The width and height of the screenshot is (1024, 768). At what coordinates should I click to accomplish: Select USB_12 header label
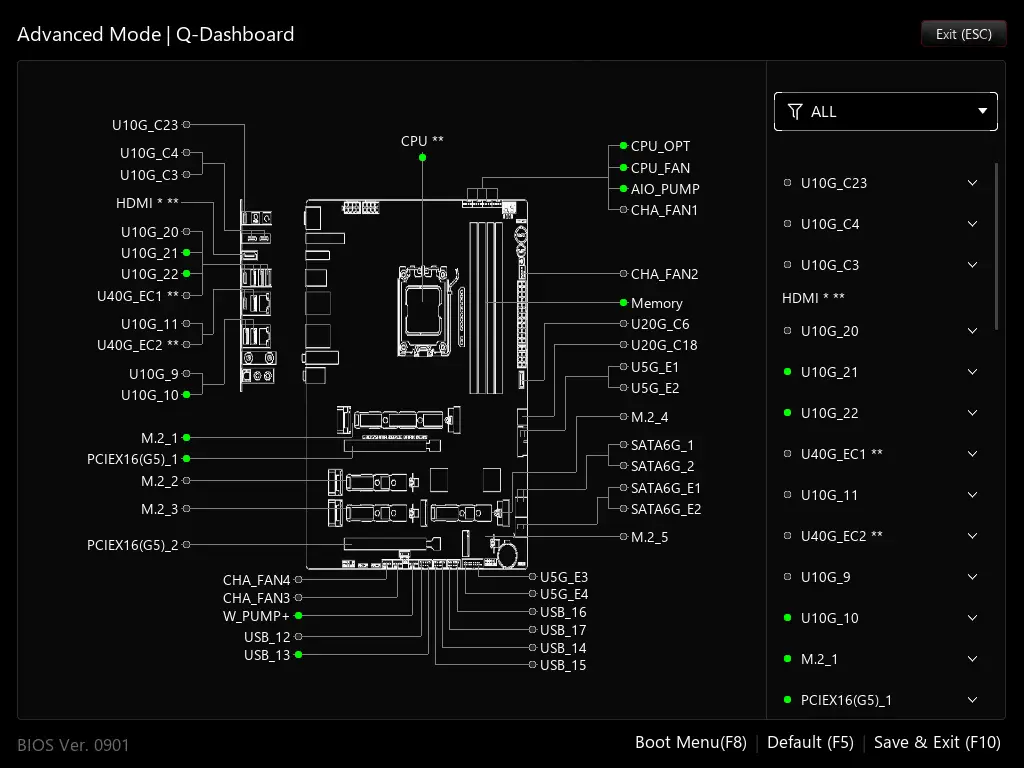[266, 637]
